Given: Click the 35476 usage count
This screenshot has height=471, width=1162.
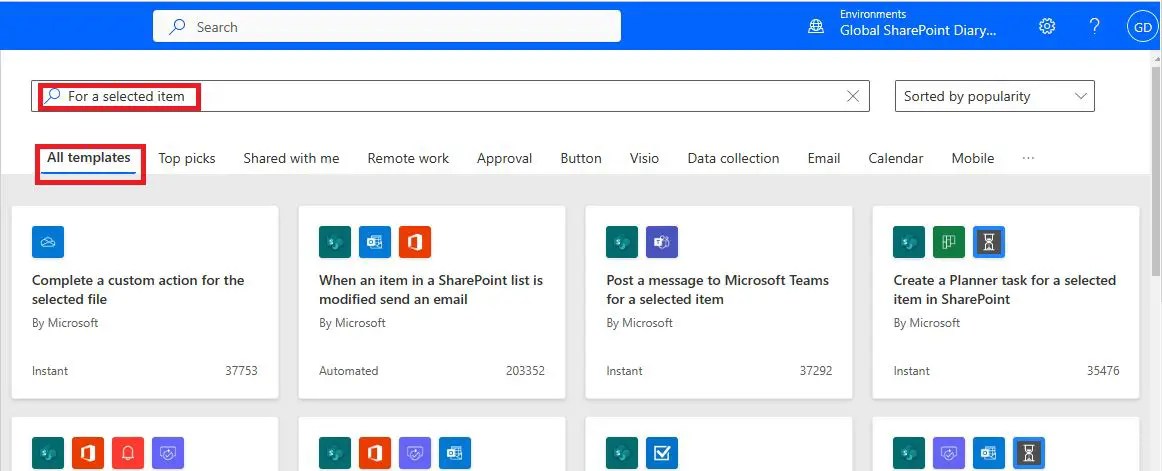Looking at the screenshot, I should [x=1103, y=371].
